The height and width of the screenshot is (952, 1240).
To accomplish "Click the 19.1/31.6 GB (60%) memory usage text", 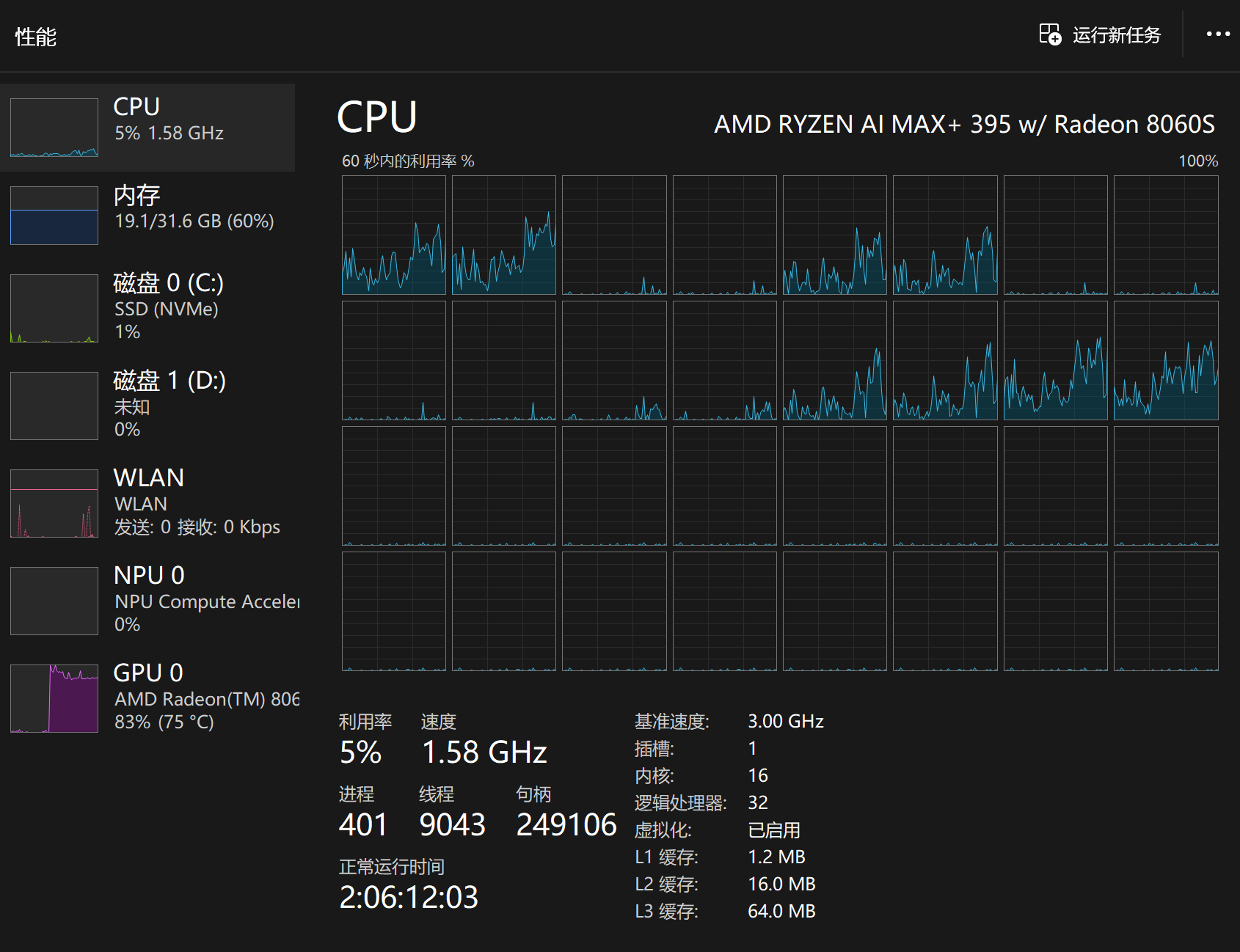I will point(194,221).
